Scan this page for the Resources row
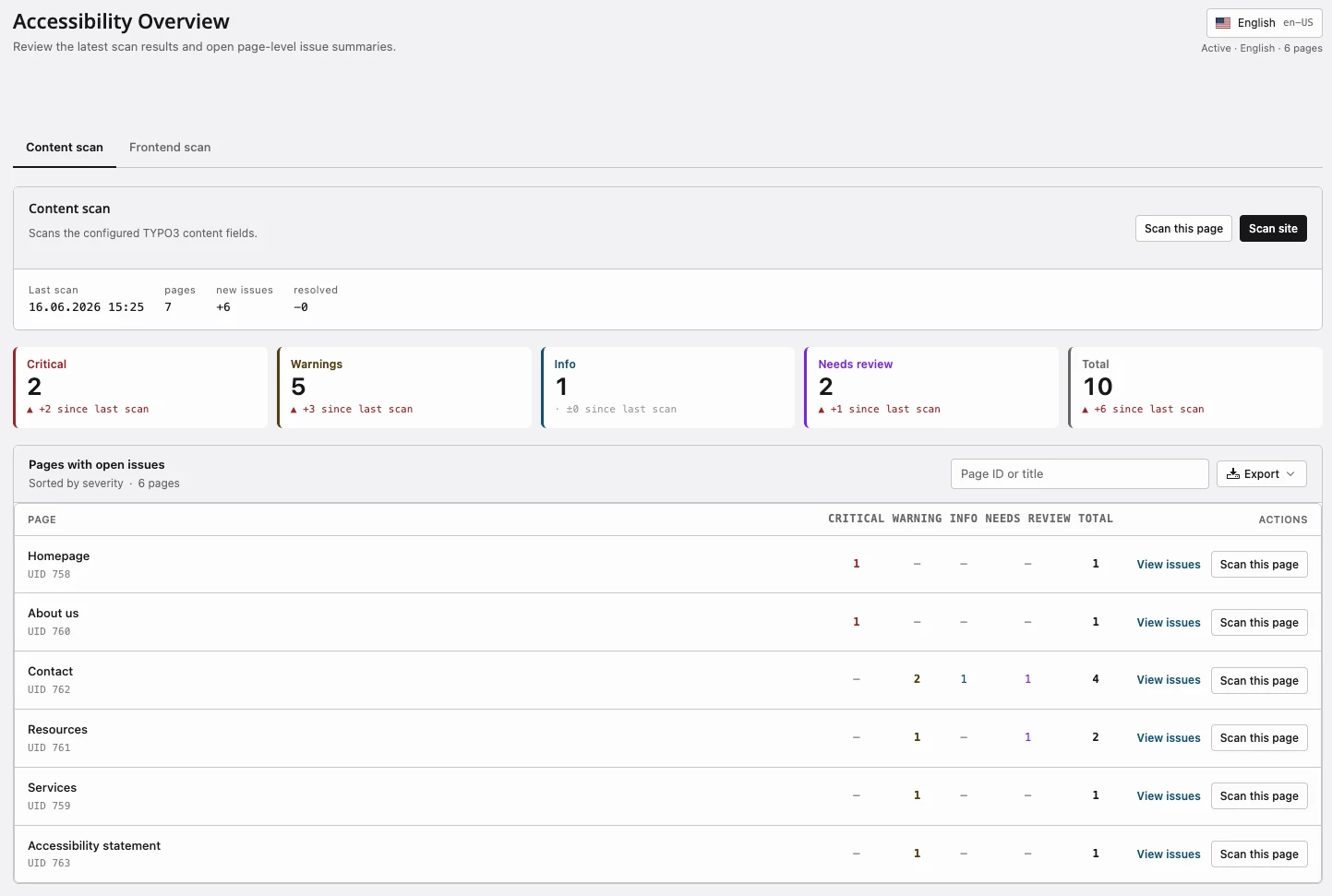The width and height of the screenshot is (1332, 896). click(x=1259, y=738)
